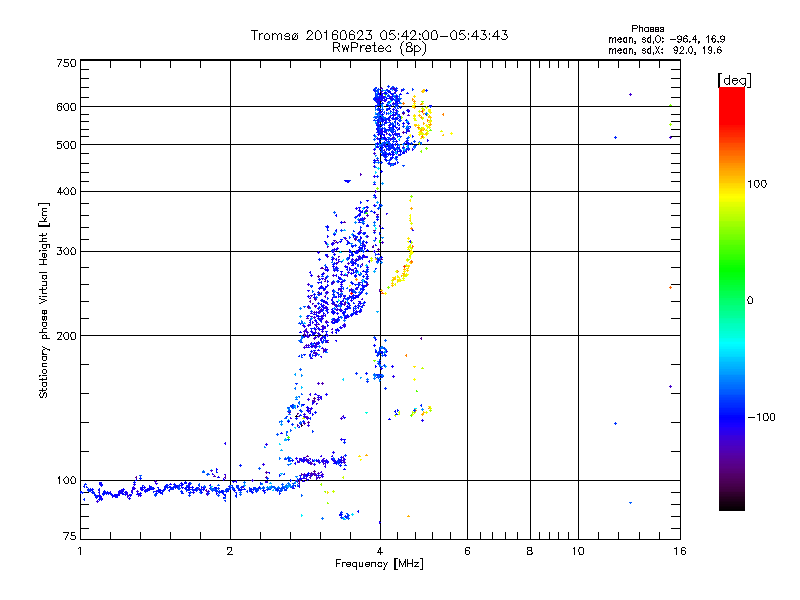Click the y-axis '100' height tick label
The height and width of the screenshot is (600, 800).
[66, 481]
